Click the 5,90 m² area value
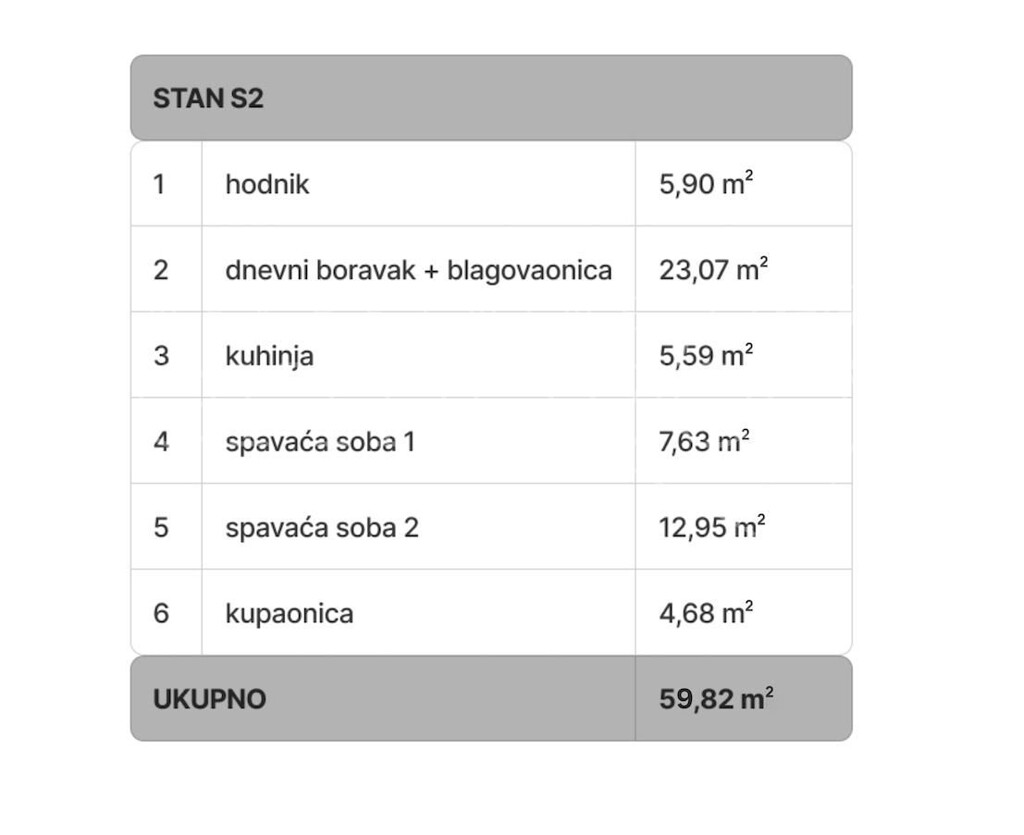Viewport: 1024px width, 835px height. pyautogui.click(x=706, y=183)
